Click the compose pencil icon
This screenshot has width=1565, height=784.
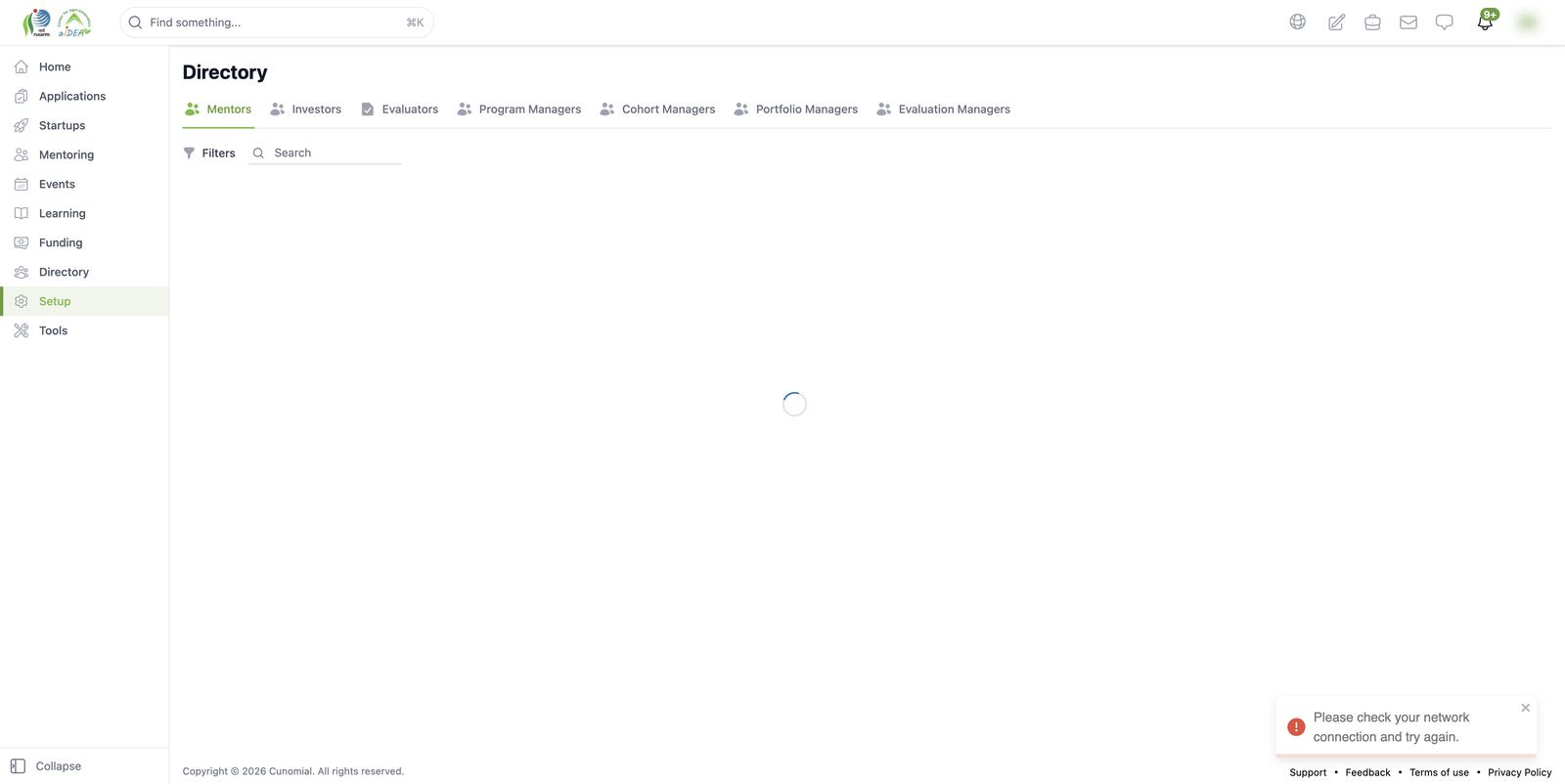coord(1336,22)
